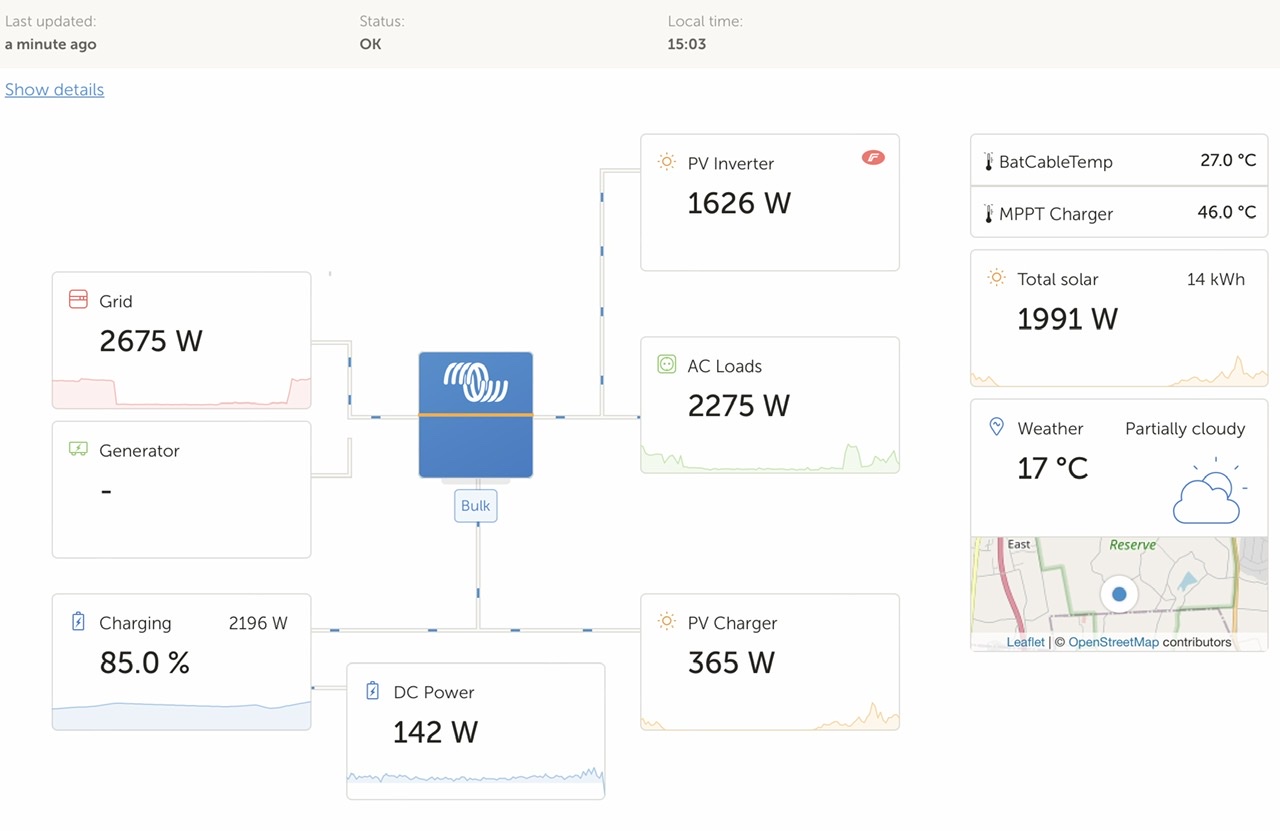Click the Total solar sun icon
1280x831 pixels.
[996, 277]
